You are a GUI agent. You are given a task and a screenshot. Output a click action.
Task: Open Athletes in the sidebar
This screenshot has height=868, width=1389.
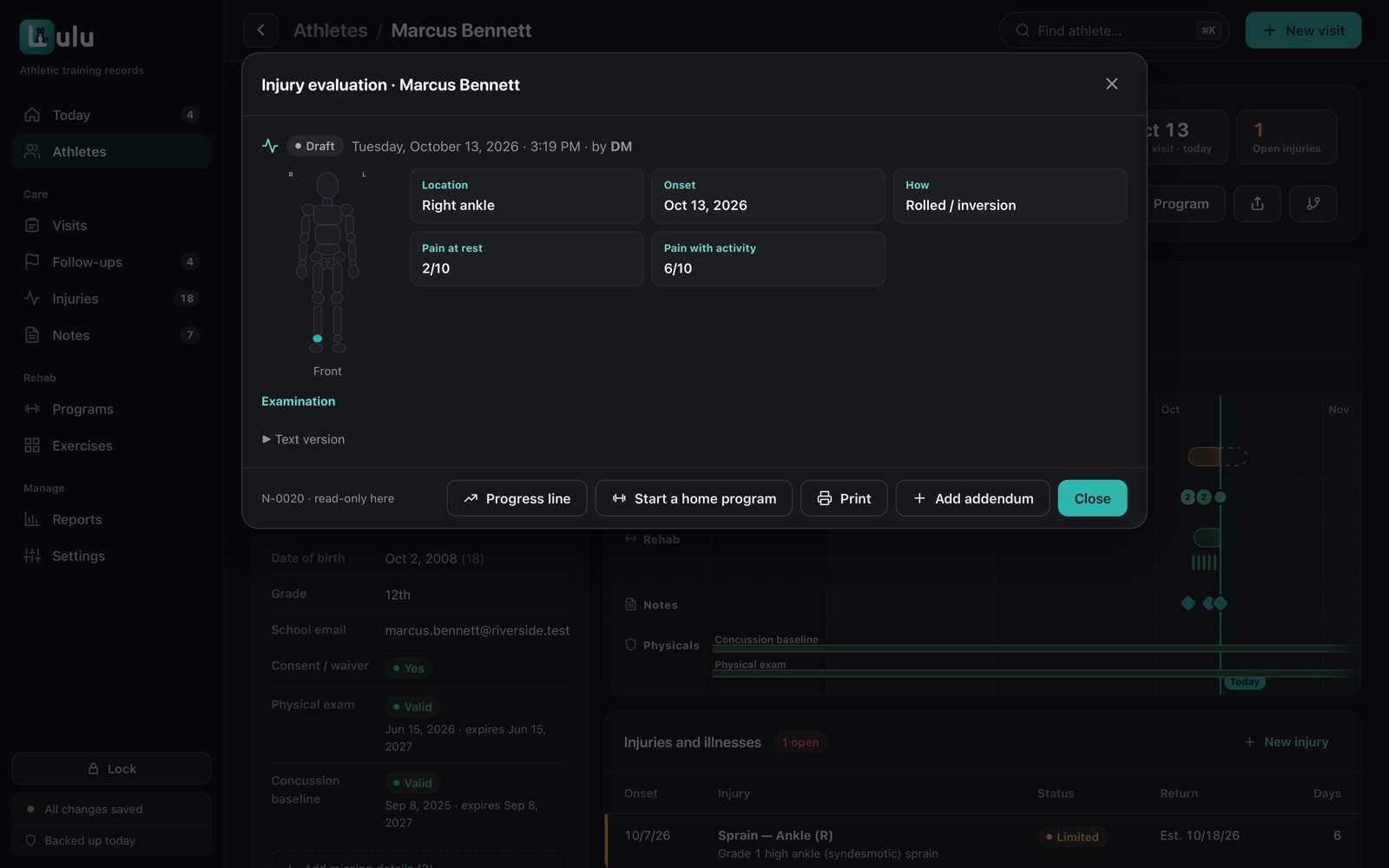pyautogui.click(x=111, y=151)
